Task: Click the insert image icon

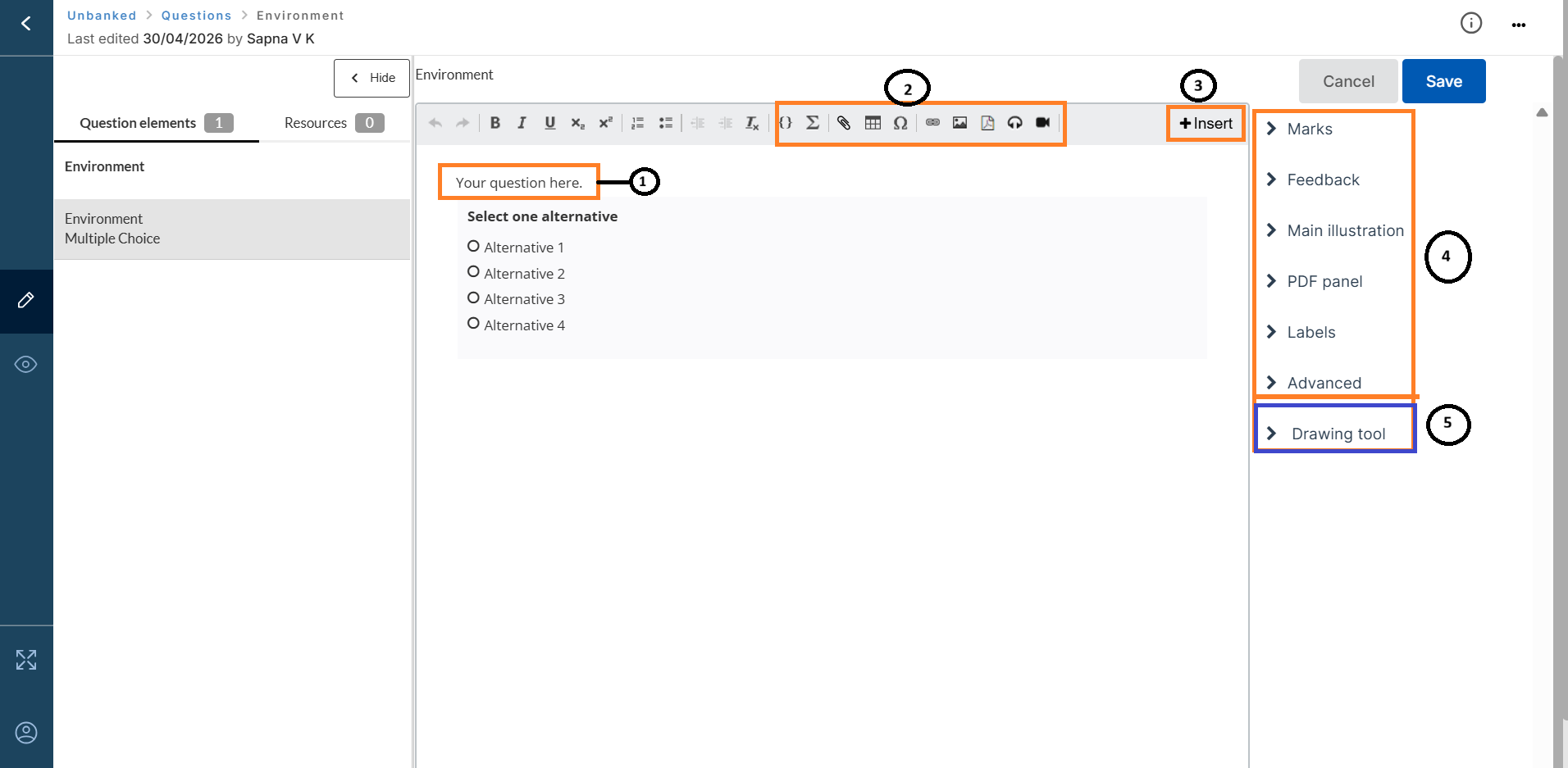Action: [x=959, y=123]
